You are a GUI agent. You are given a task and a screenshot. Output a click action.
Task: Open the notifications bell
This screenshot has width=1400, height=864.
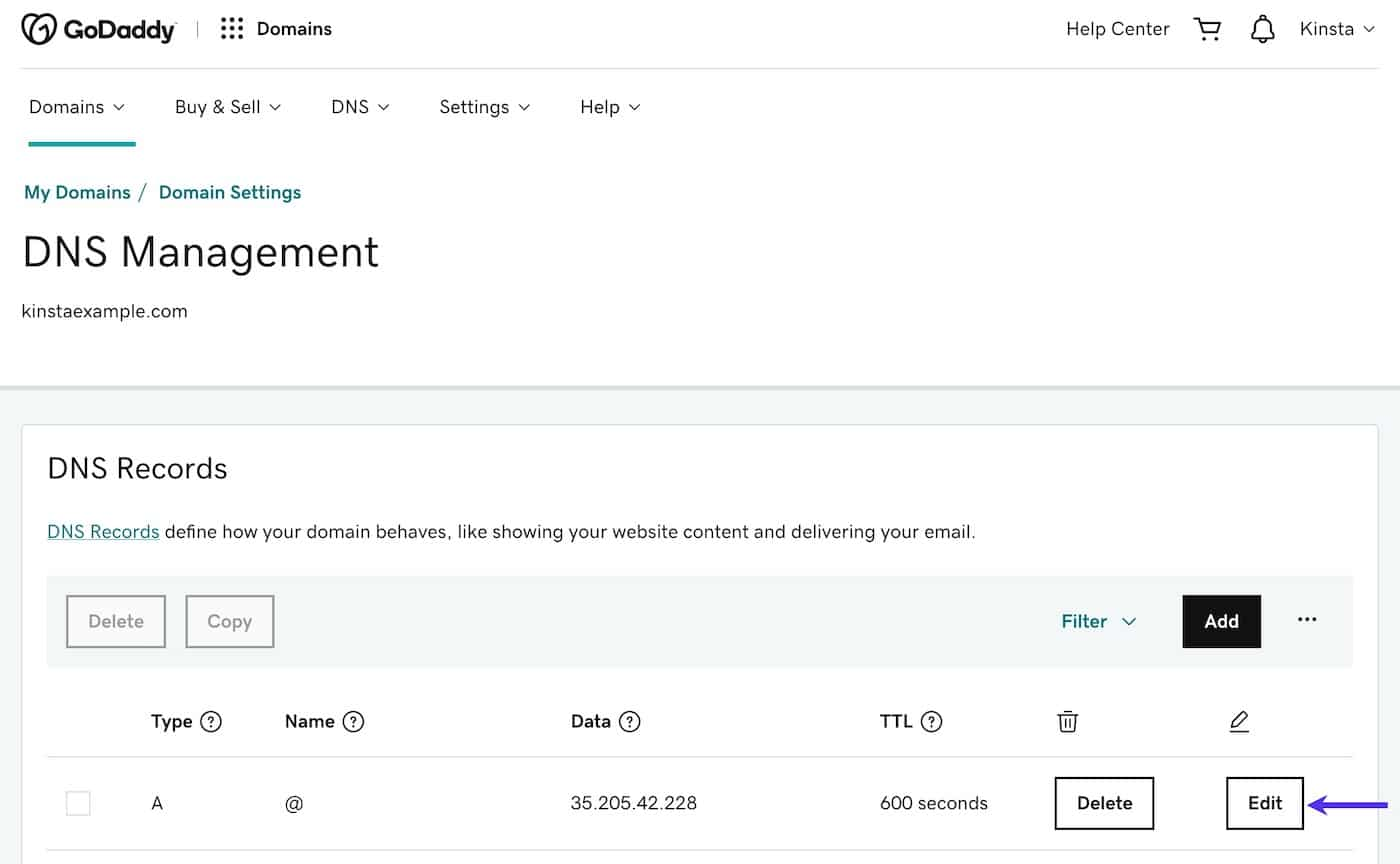click(x=1262, y=28)
